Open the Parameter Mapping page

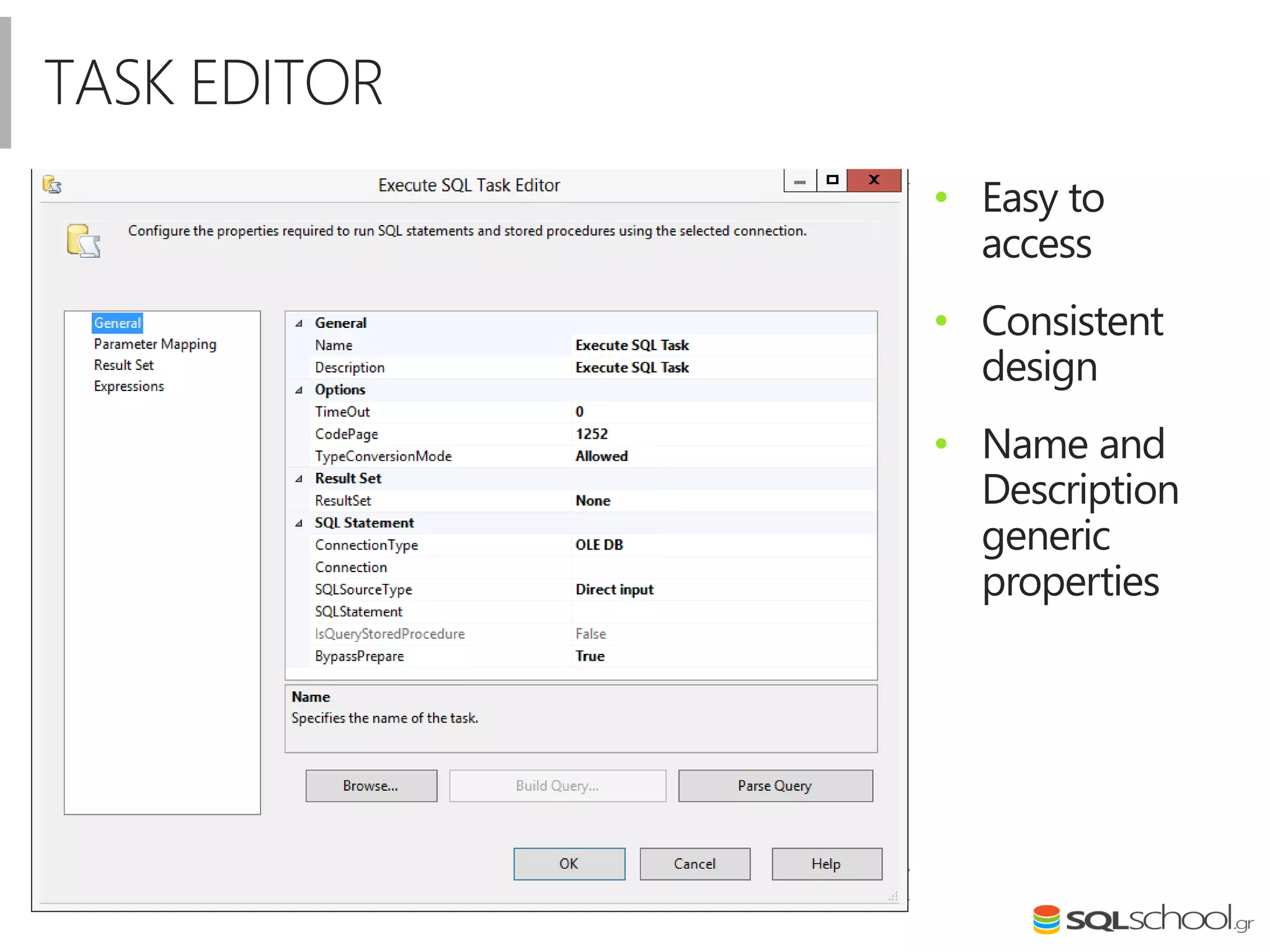(x=155, y=344)
